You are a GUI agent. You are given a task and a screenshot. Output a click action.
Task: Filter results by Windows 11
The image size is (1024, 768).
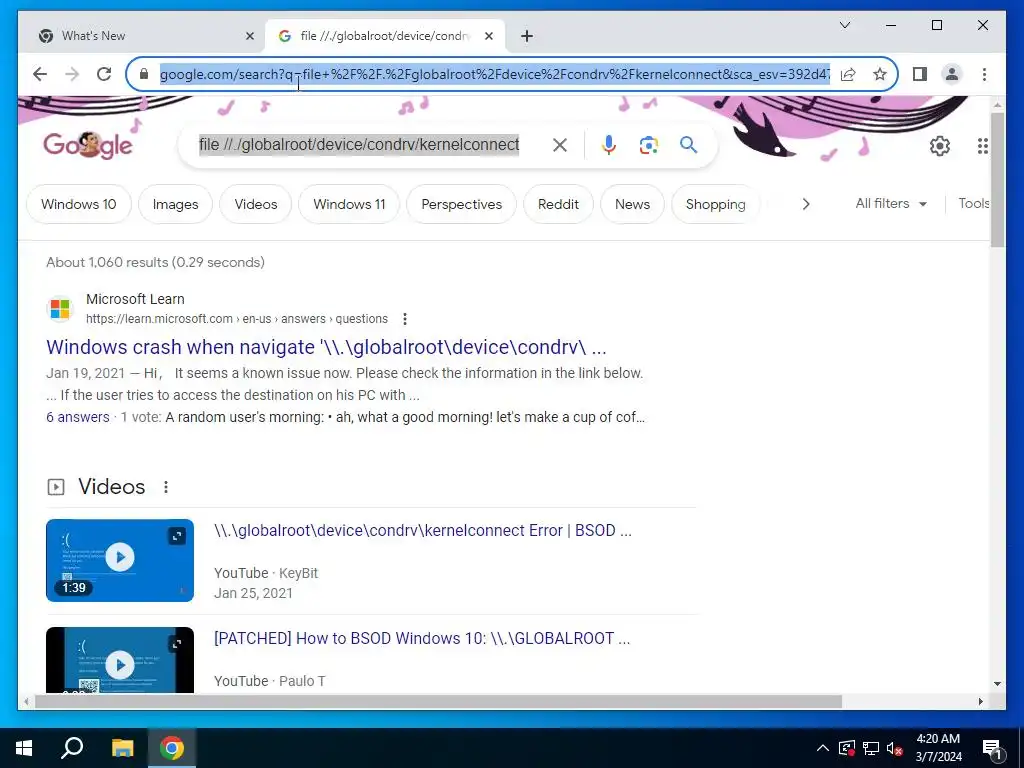point(349,204)
